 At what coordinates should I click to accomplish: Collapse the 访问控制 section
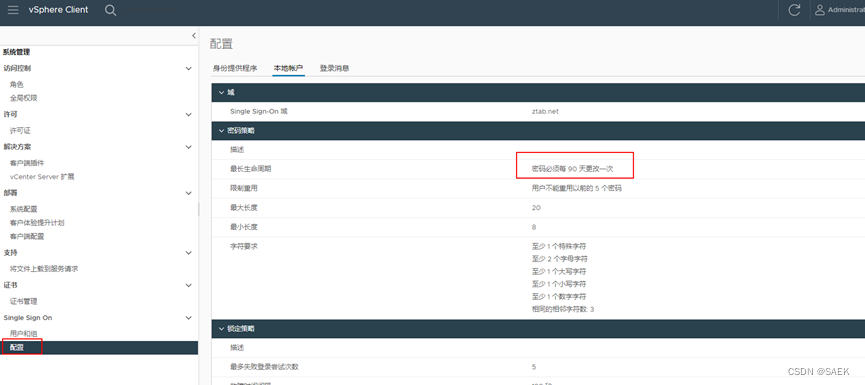coord(189,69)
